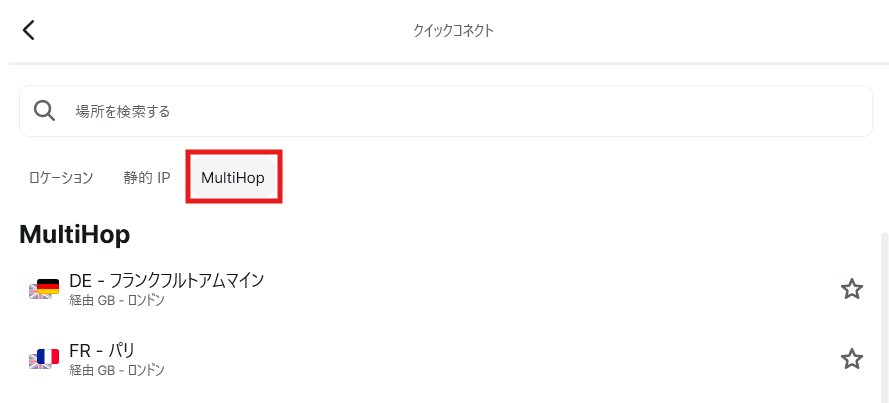
Task: Select the MultiHop tab
Action: (x=233, y=178)
